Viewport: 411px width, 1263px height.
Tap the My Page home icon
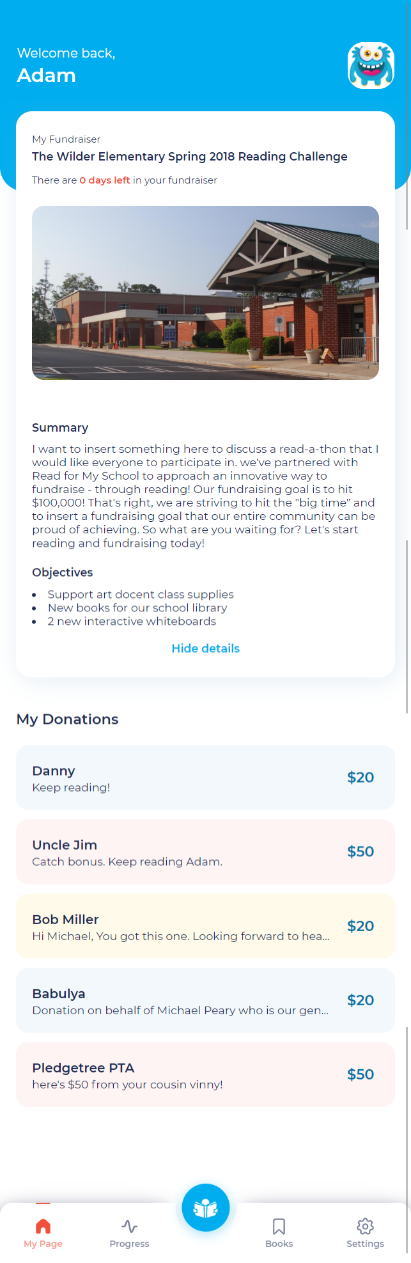click(43, 1226)
